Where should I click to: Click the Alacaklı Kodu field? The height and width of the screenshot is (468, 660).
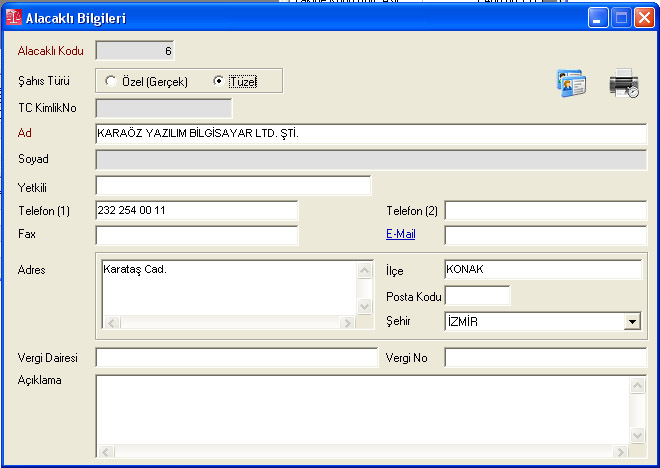pyautogui.click(x=135, y=51)
